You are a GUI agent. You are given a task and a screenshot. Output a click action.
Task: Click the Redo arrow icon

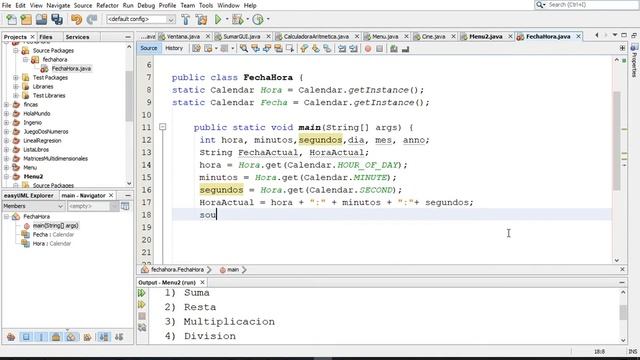(x=92, y=19)
